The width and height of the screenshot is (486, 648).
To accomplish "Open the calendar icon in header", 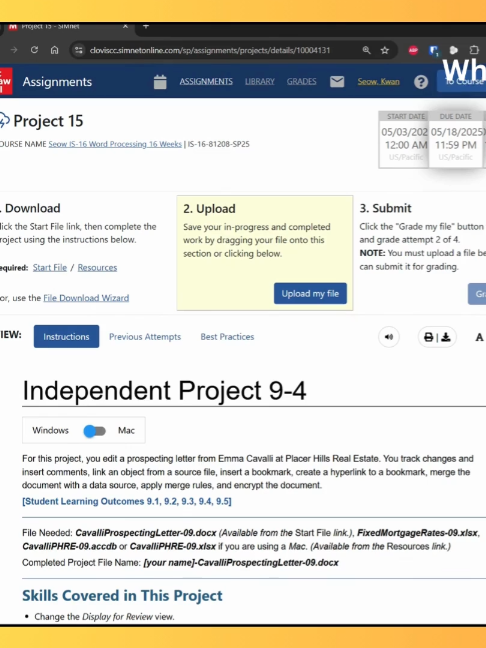I will 160,82.
